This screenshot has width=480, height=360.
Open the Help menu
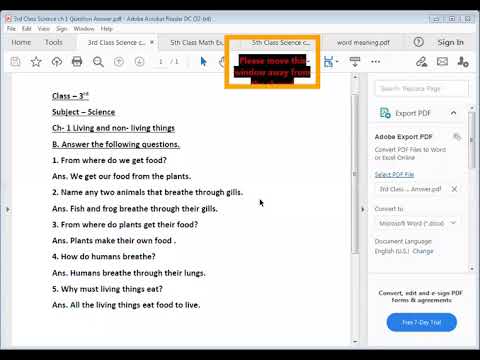tap(107, 29)
